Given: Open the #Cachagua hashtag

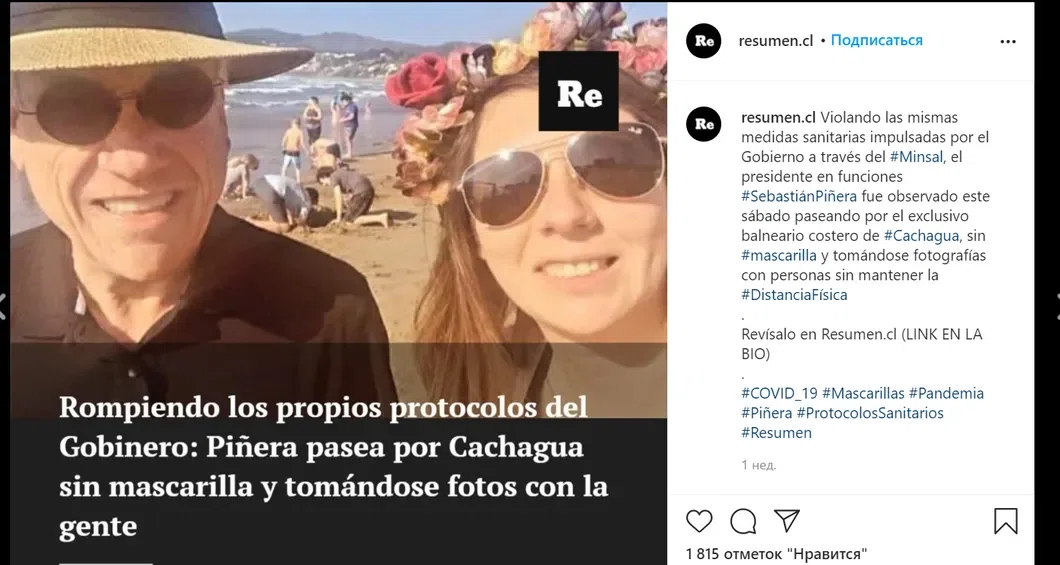Looking at the screenshot, I should pos(921,236).
